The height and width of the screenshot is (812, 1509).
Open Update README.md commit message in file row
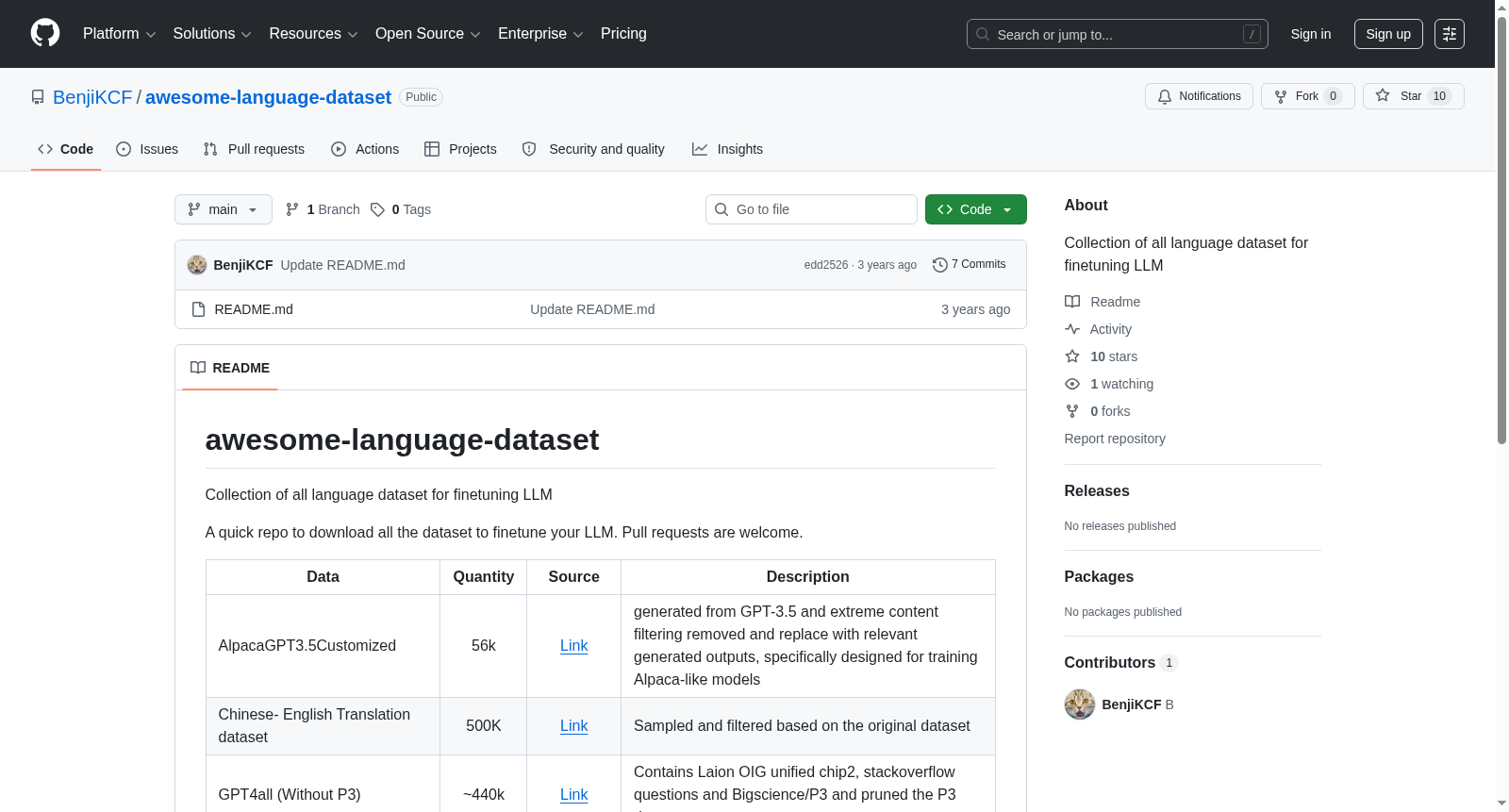[x=592, y=309]
